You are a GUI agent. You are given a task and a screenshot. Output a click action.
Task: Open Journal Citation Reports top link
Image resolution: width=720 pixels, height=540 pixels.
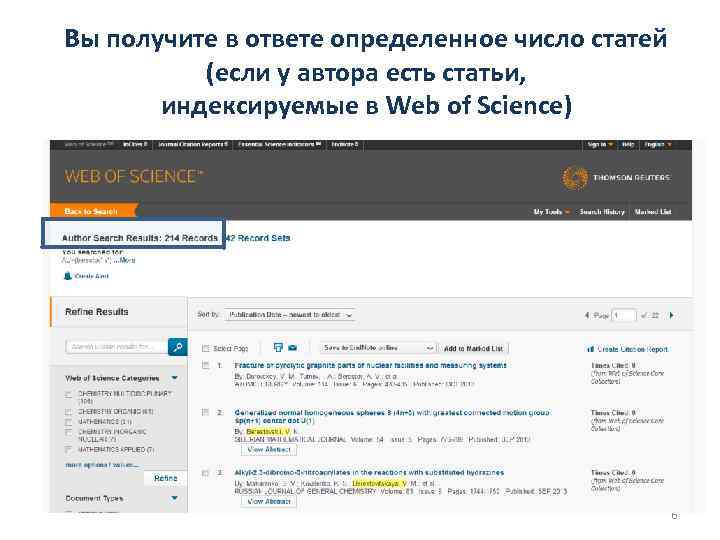point(193,145)
